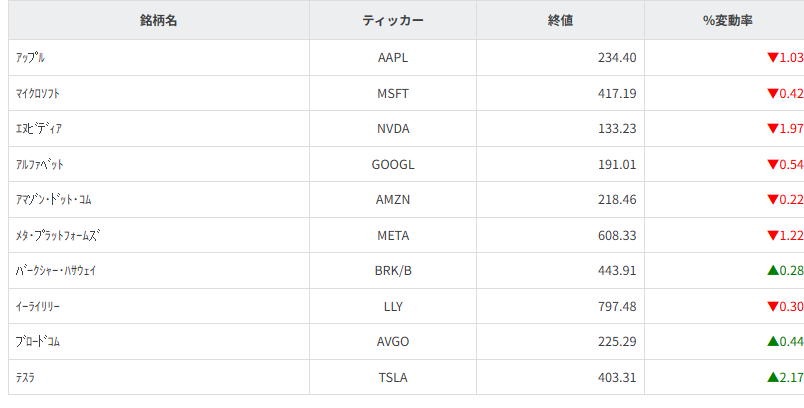
Task: Click the red down arrow in the AAPL row
Action: tap(772, 58)
